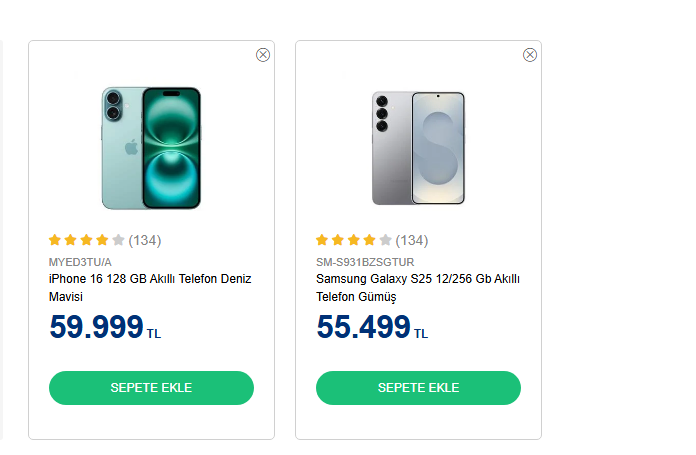Image resolution: width=696 pixels, height=455 pixels.
Task: Open the iPhone 16 review count (134)
Action: pos(145,240)
